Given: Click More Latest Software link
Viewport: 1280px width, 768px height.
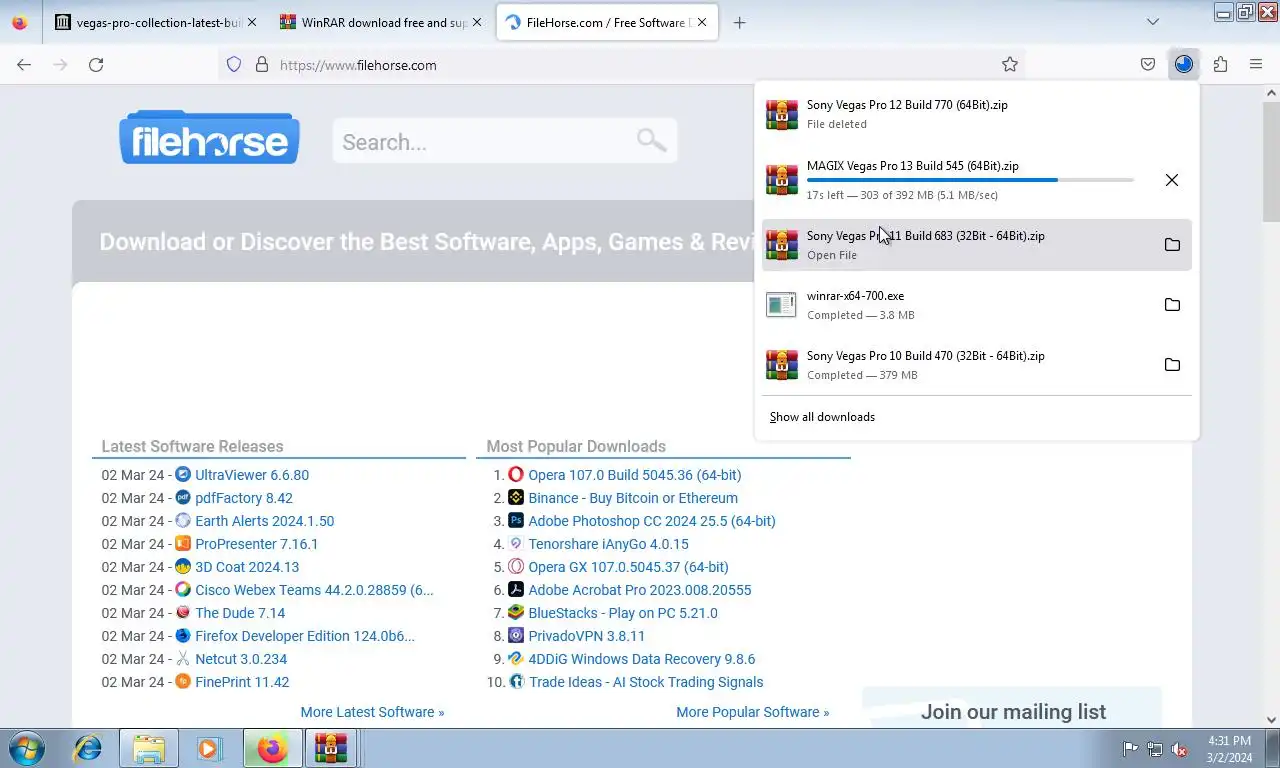Looking at the screenshot, I should coord(372,712).
